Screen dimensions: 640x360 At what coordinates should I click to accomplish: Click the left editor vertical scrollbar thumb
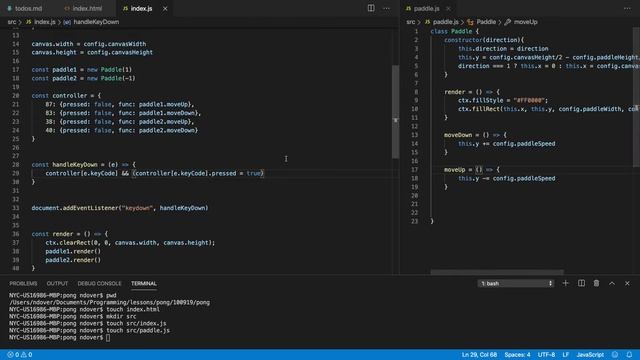pos(395,112)
